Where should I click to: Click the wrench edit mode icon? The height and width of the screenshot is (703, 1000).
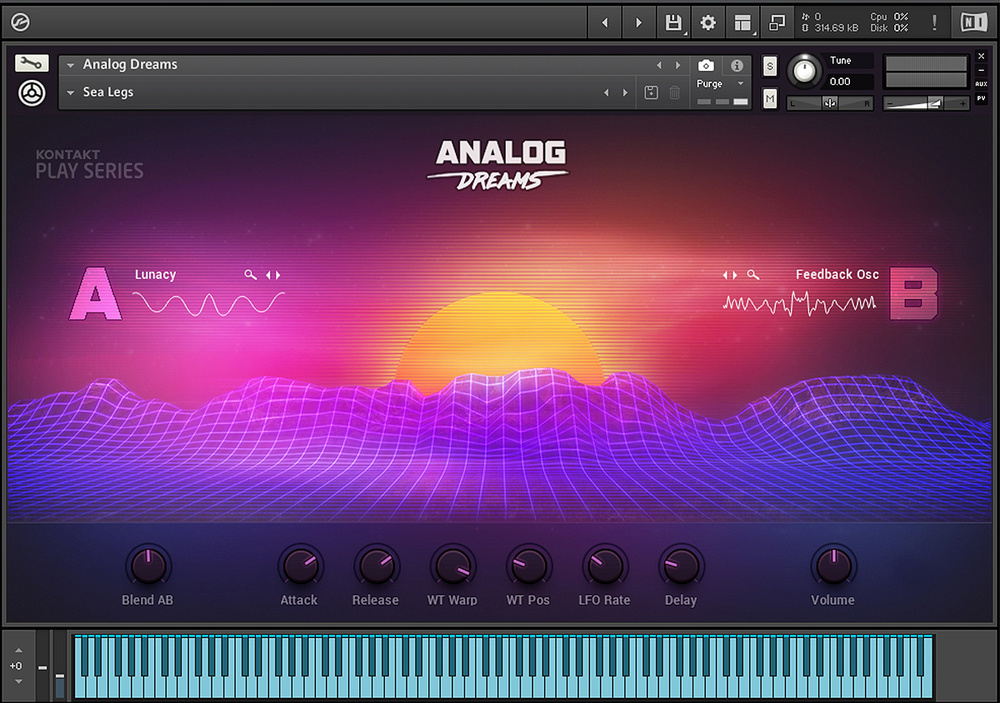tap(31, 63)
